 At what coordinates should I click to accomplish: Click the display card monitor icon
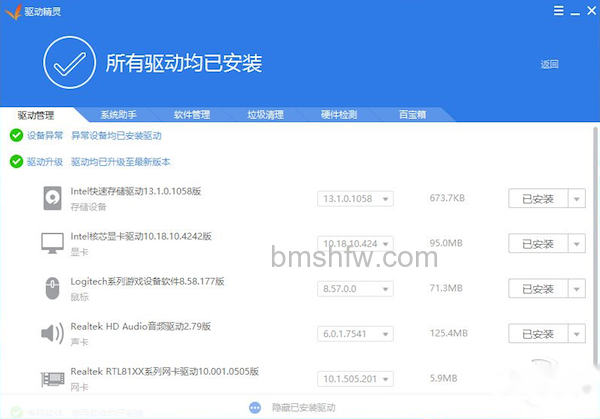click(52, 243)
